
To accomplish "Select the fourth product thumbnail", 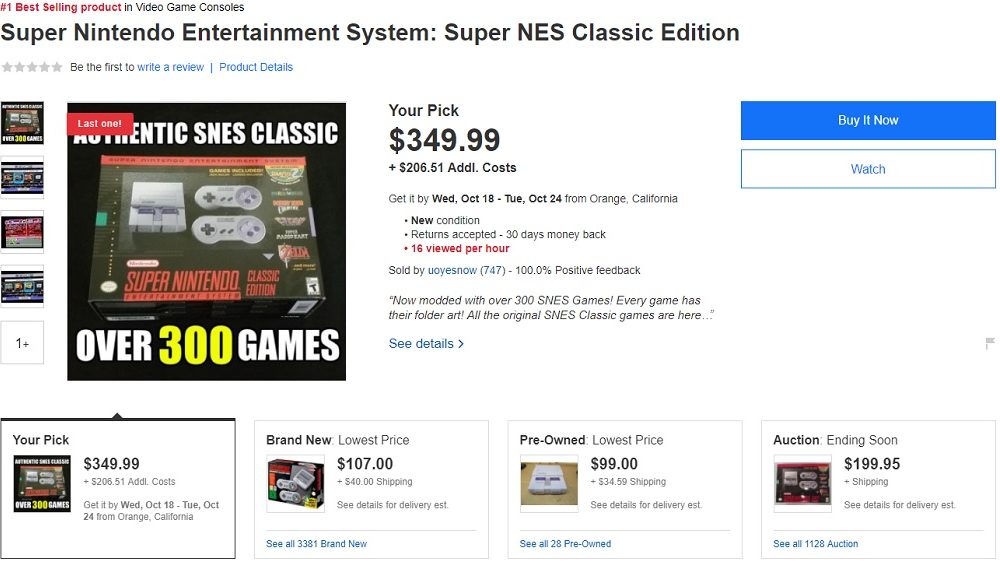I will pos(22,286).
